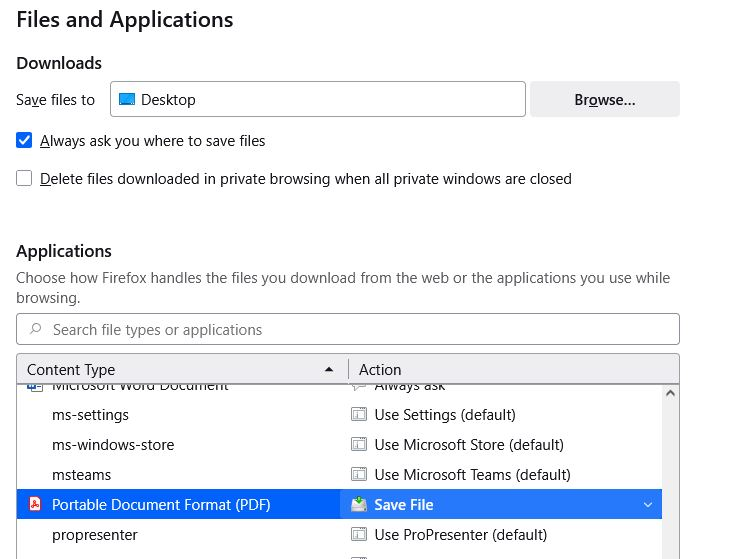Select the msteams content type row
This screenshot has height=559, width=751.
pos(82,475)
